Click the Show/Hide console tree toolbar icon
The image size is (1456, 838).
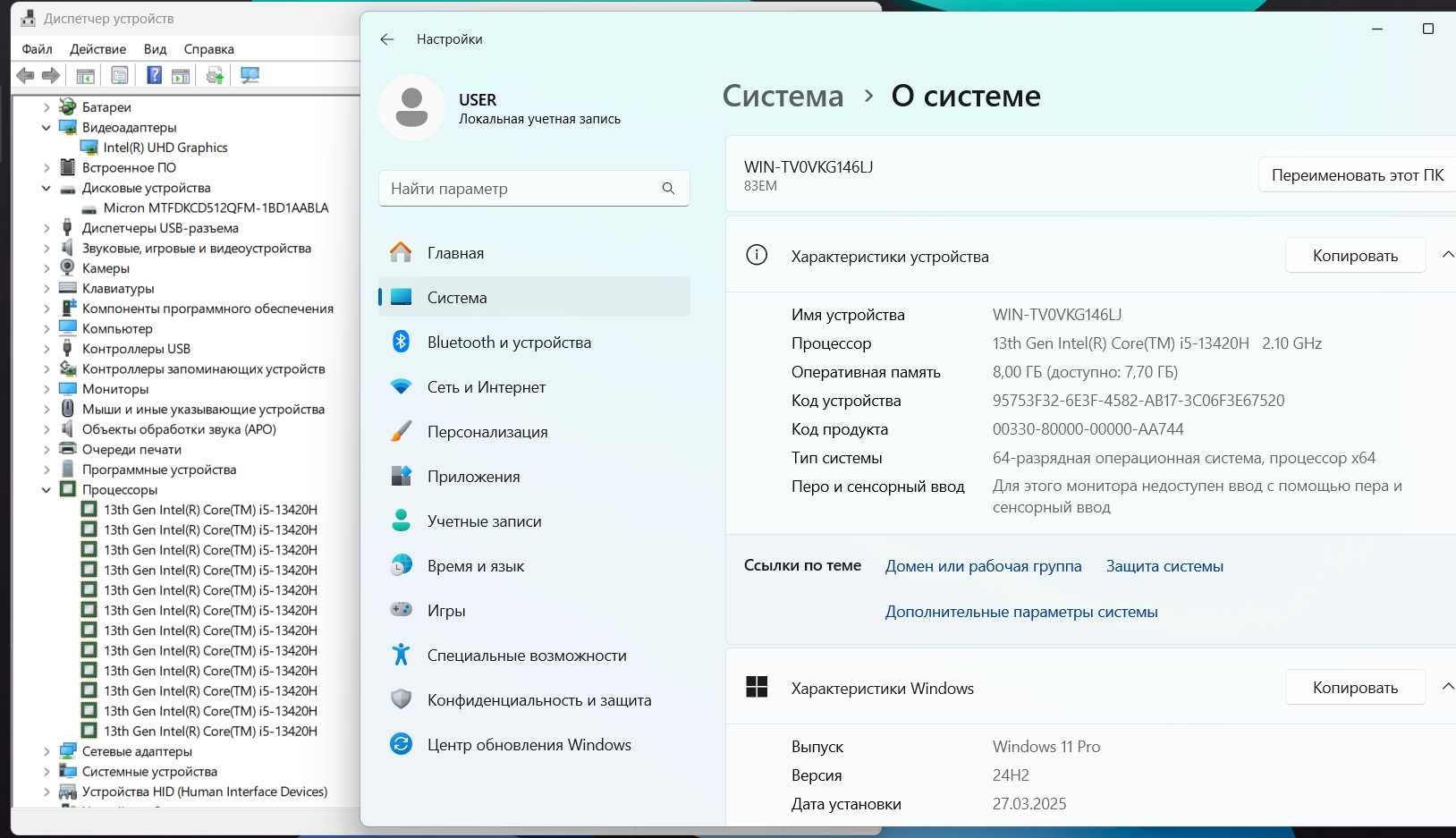point(86,76)
